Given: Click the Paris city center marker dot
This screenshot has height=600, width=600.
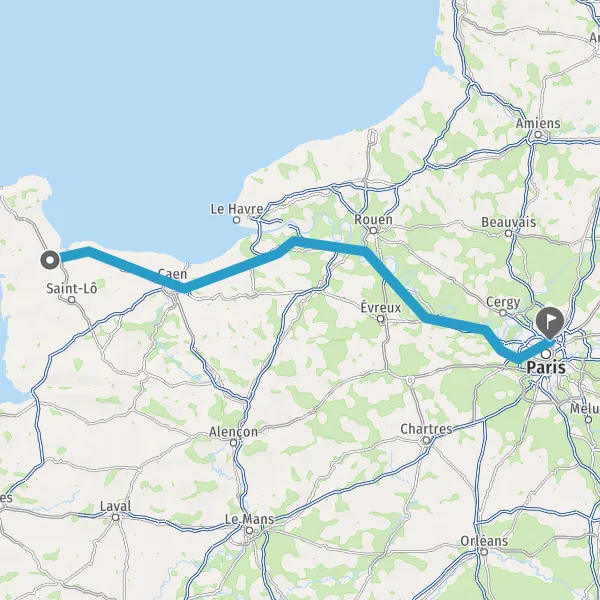Looking at the screenshot, I should 546,354.
